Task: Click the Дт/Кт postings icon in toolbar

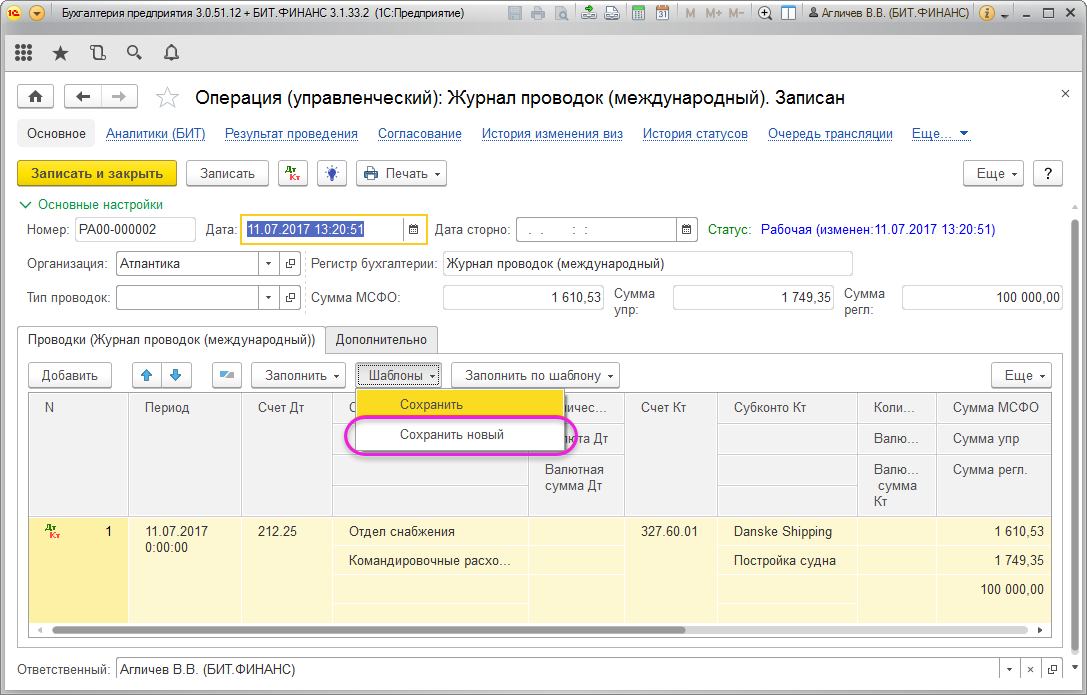Action: coord(293,173)
